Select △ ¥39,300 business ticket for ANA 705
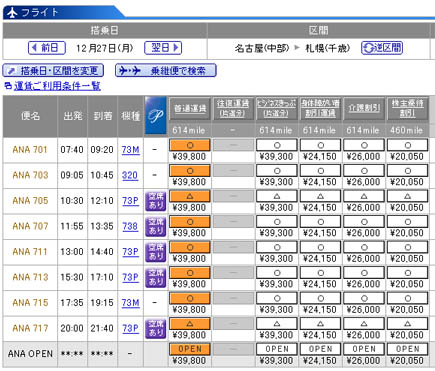 277,196
